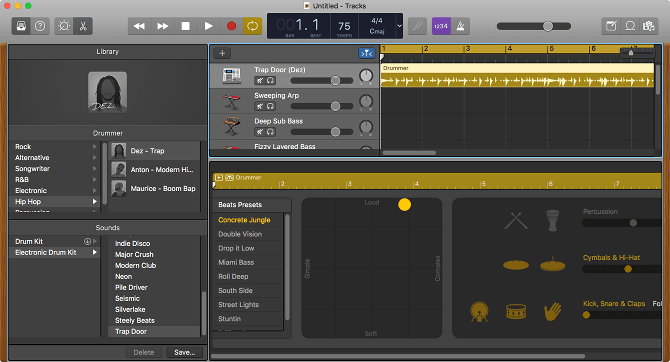The height and width of the screenshot is (362, 670).
Task: Select Drop it Low beat preset
Action: pos(248,248)
